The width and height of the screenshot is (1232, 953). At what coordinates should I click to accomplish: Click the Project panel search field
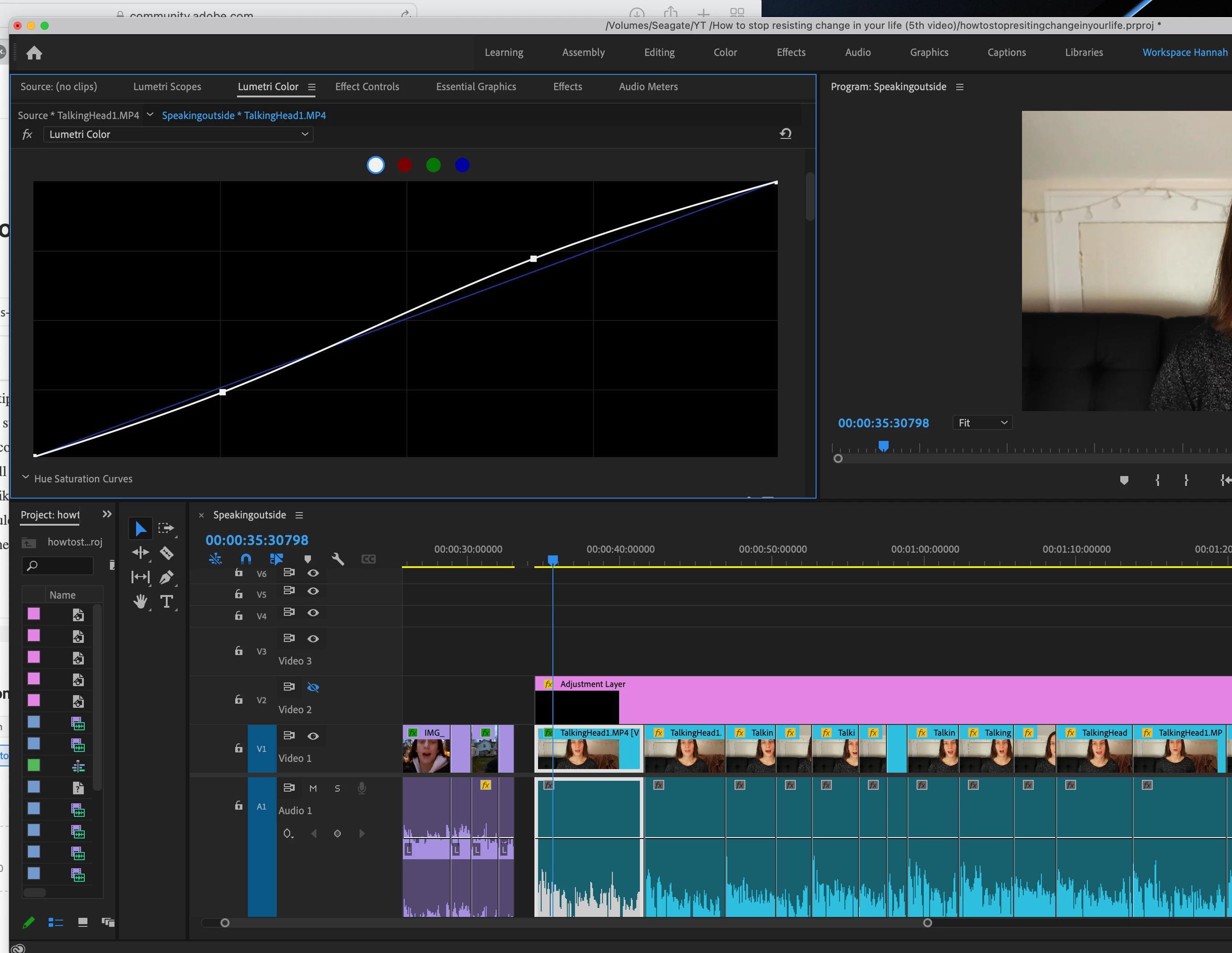(58, 565)
